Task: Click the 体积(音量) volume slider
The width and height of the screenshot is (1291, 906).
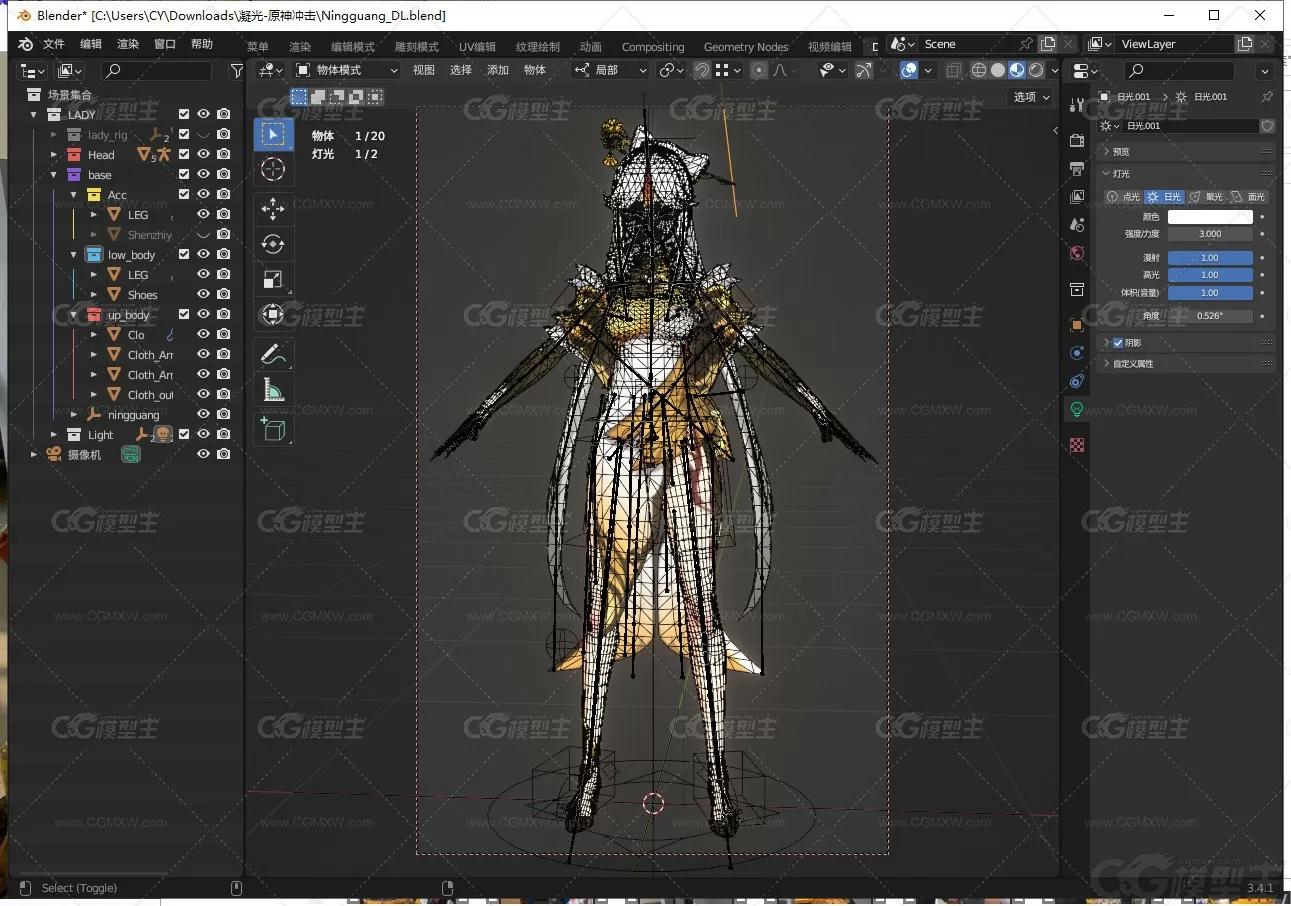Action: point(1210,293)
